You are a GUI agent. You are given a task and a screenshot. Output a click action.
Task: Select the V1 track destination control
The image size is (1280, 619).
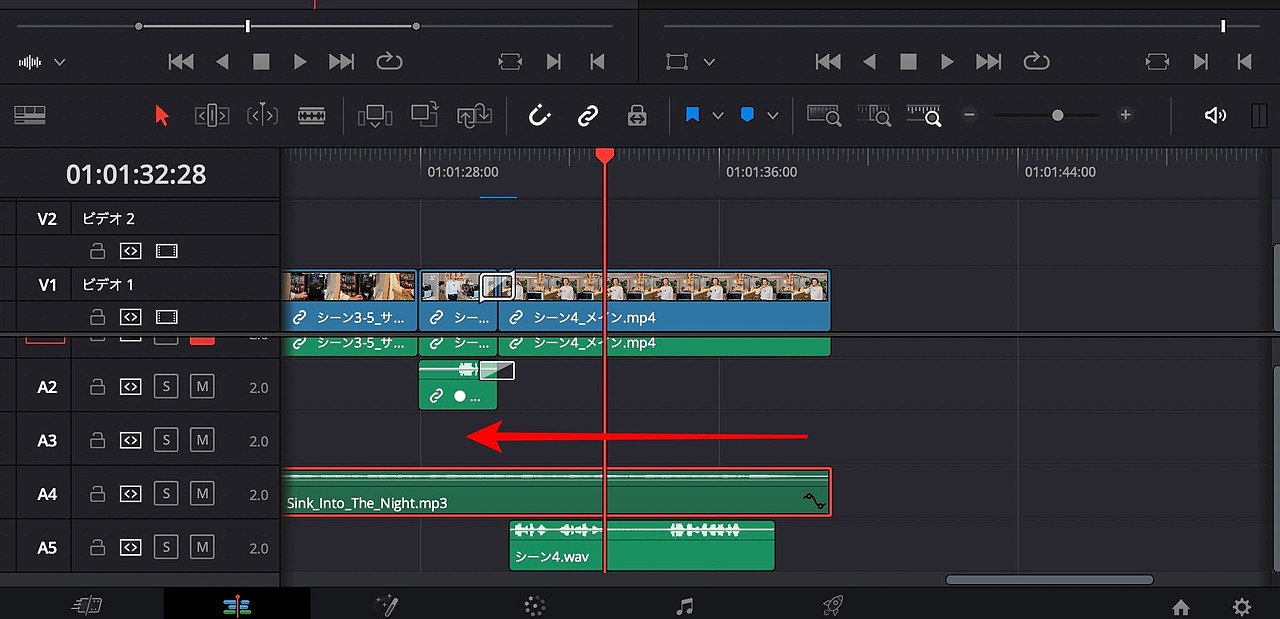tap(47, 285)
